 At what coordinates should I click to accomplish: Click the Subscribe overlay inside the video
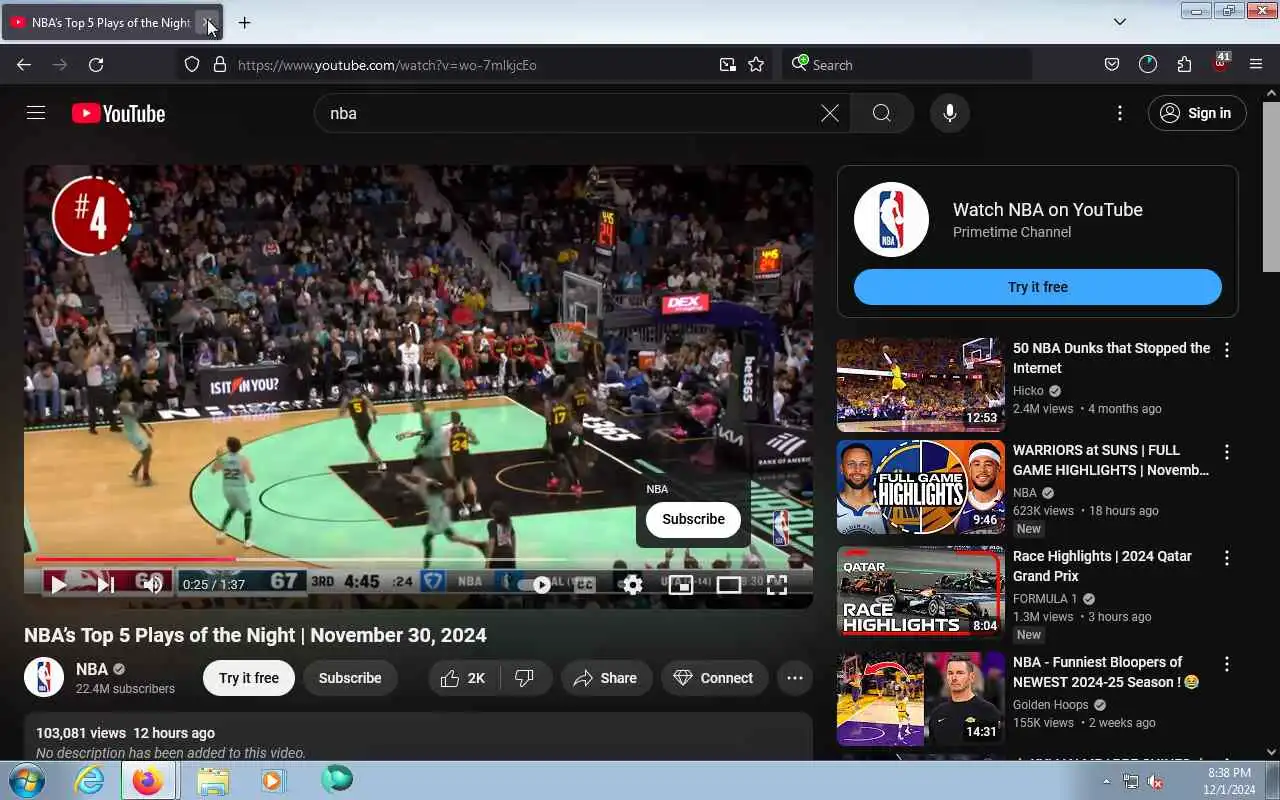pyautogui.click(x=693, y=519)
